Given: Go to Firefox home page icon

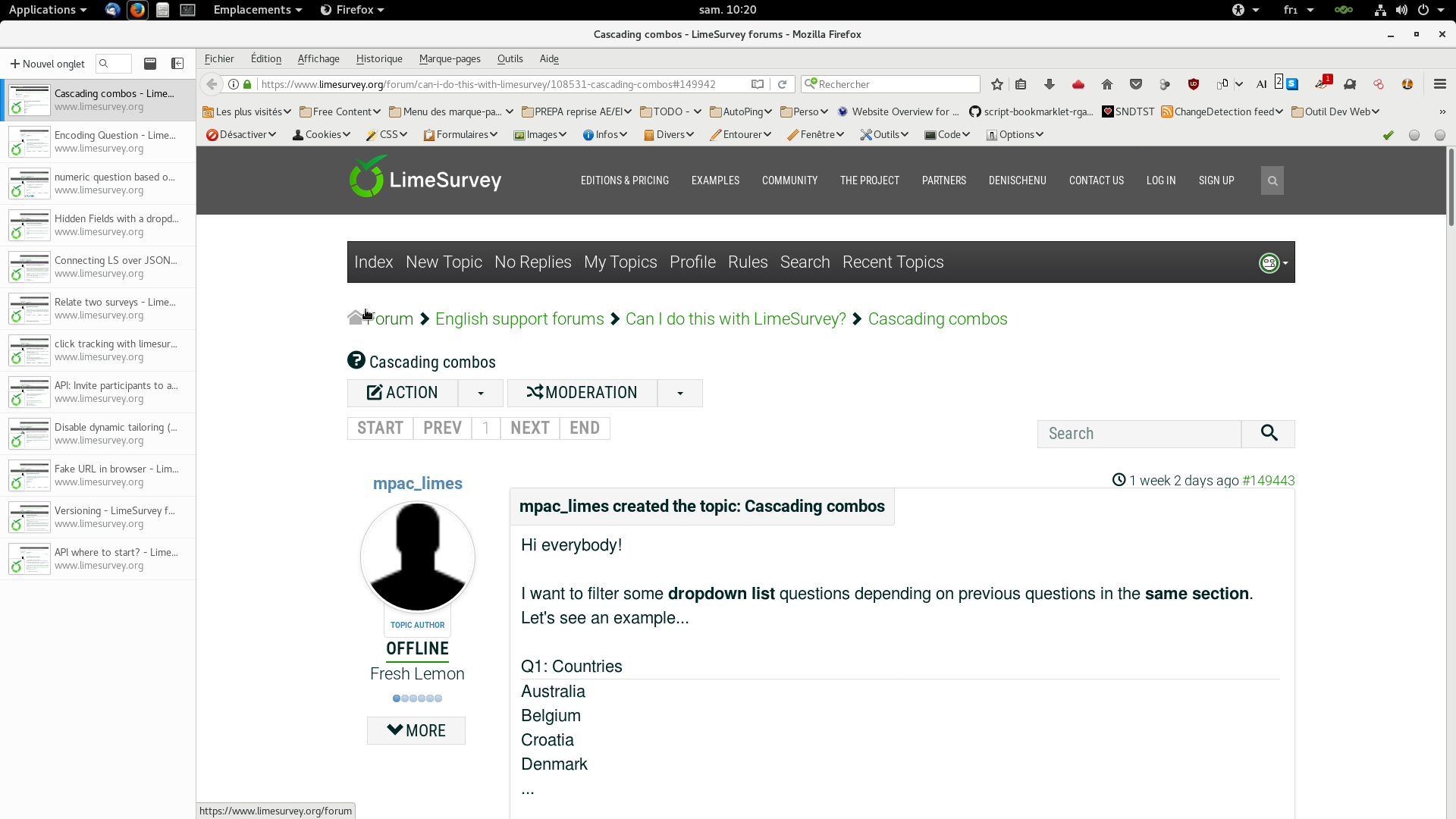Looking at the screenshot, I should point(1107,84).
